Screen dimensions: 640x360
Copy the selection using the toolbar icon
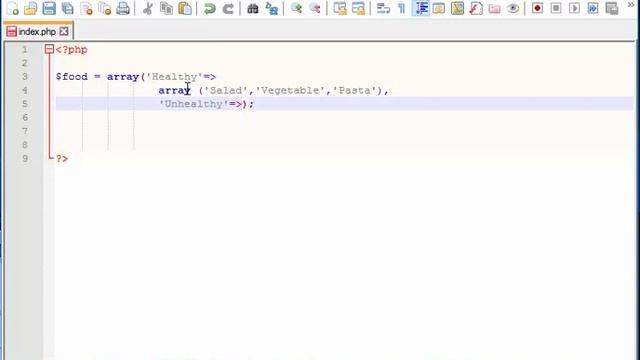(x=166, y=8)
